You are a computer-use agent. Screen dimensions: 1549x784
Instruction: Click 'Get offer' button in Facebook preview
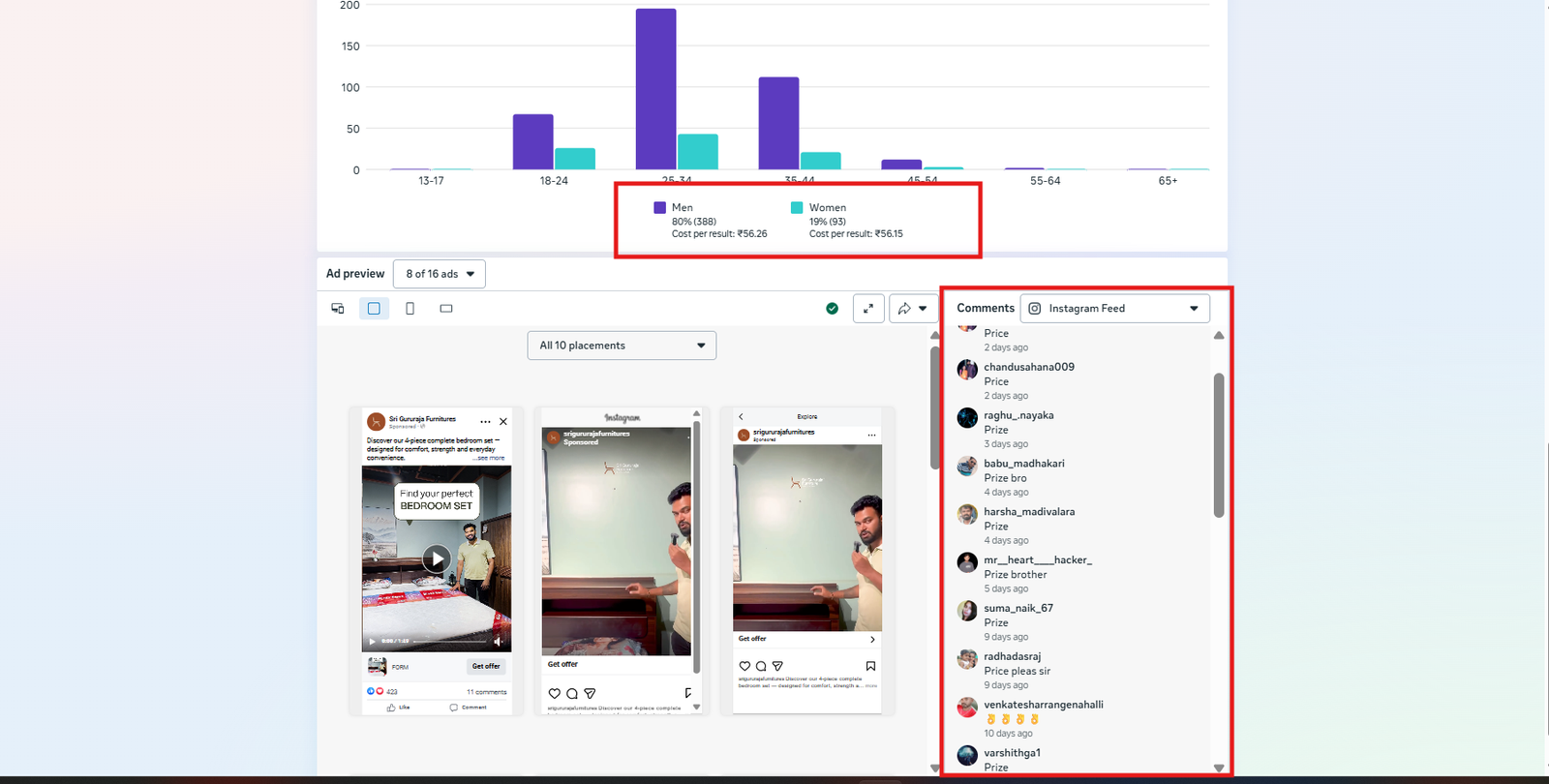click(x=486, y=666)
